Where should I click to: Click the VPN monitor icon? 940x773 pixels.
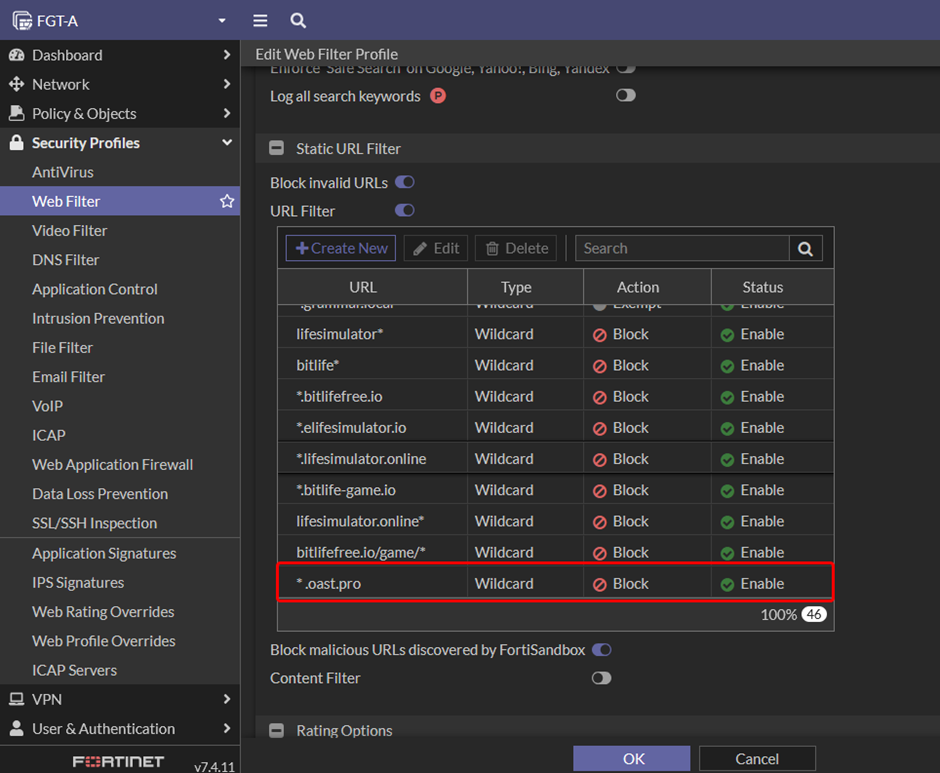(17, 699)
